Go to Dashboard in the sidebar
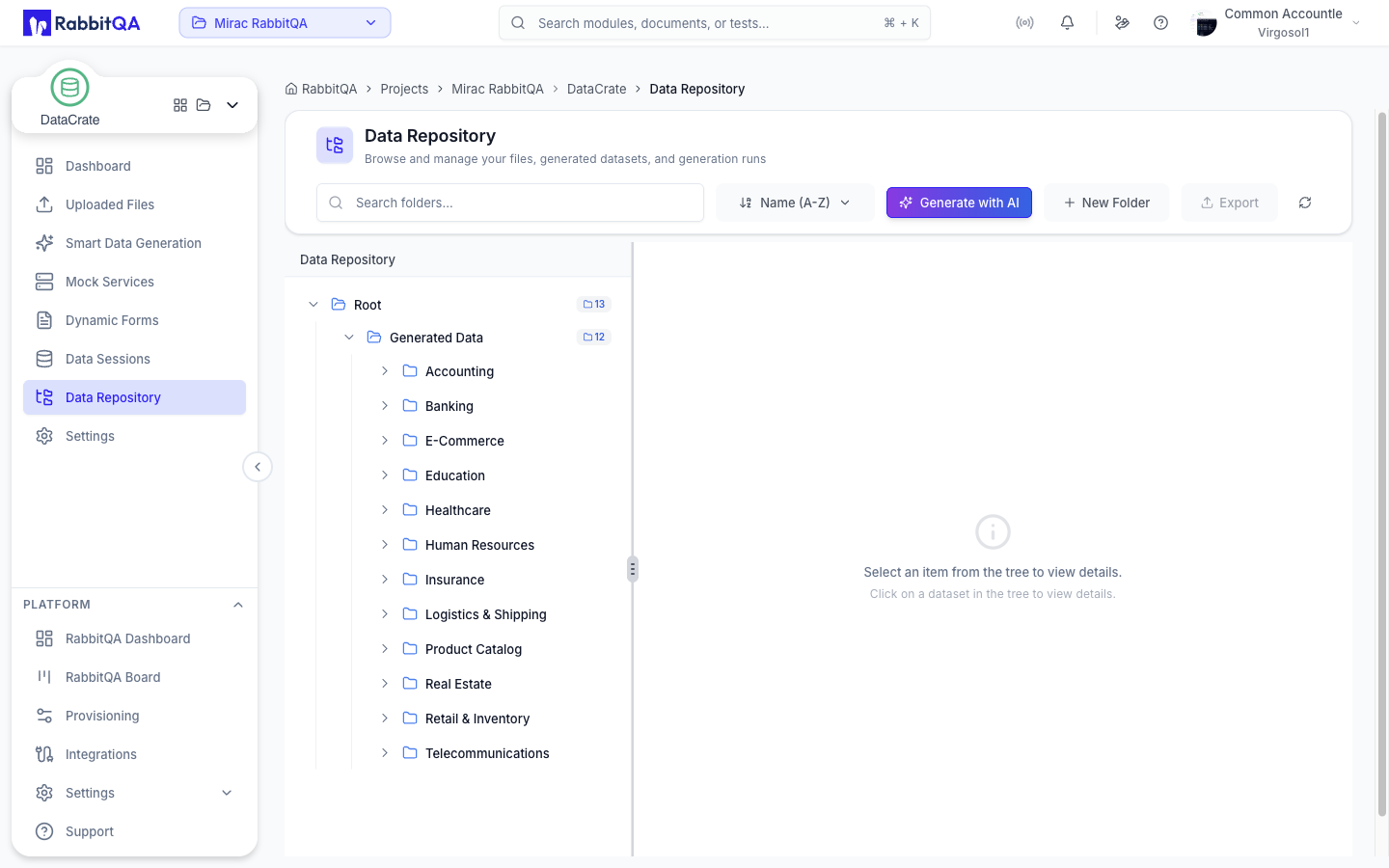 (134, 166)
